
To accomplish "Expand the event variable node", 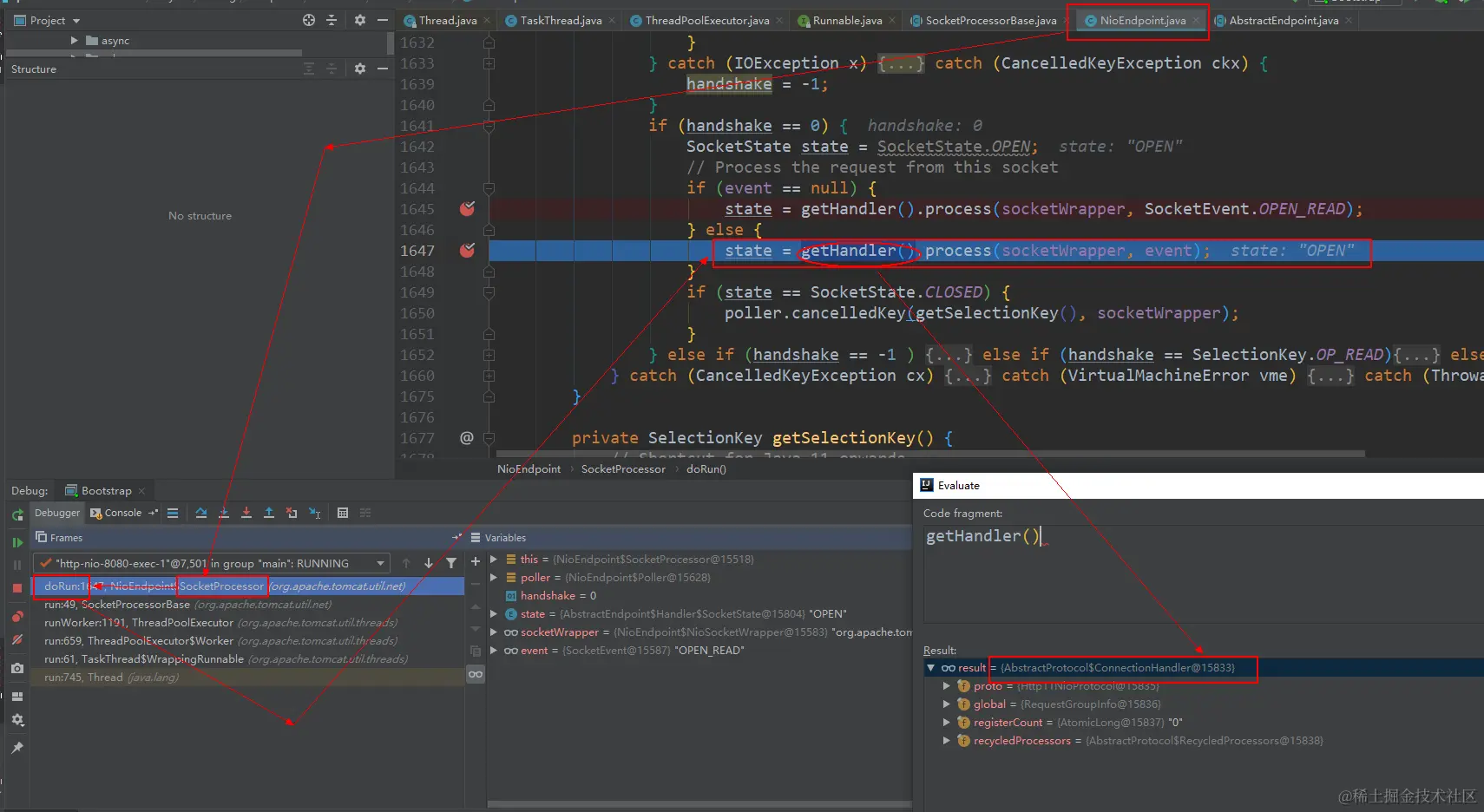I will click(494, 651).
